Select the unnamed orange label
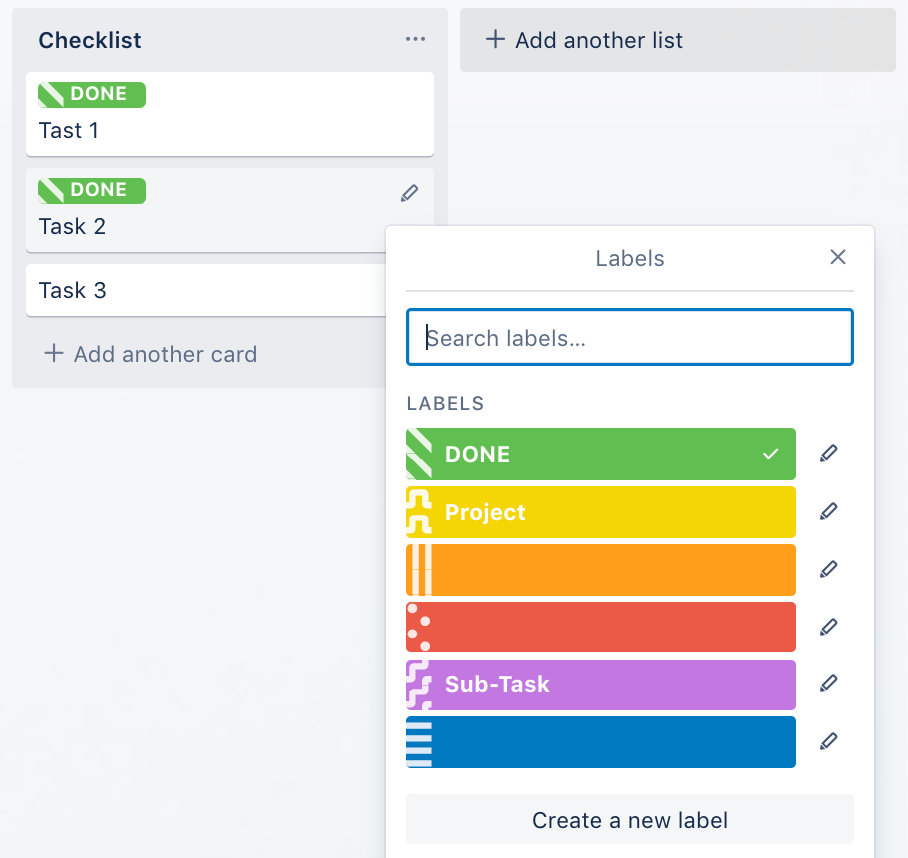The image size is (908, 858). pyautogui.click(x=600, y=570)
